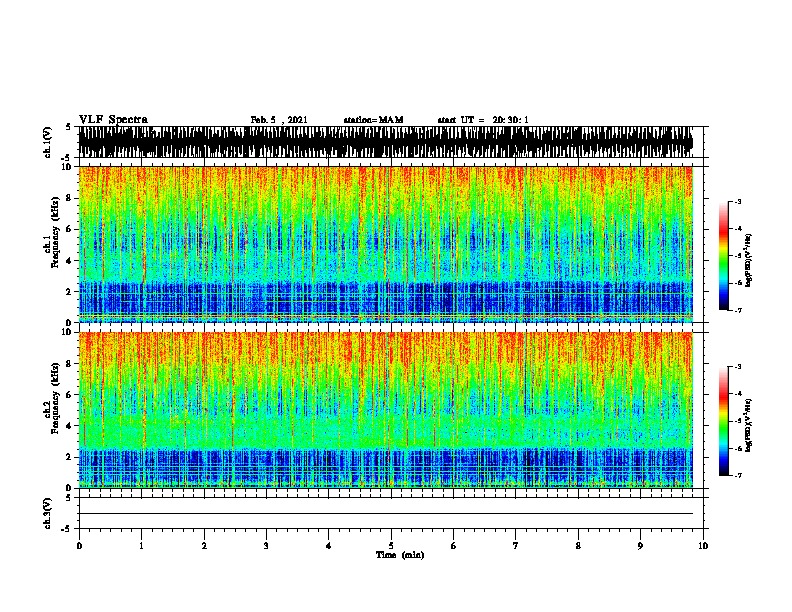Click time axis tick label "5"
This screenshot has height=612, width=792.
click(x=391, y=546)
